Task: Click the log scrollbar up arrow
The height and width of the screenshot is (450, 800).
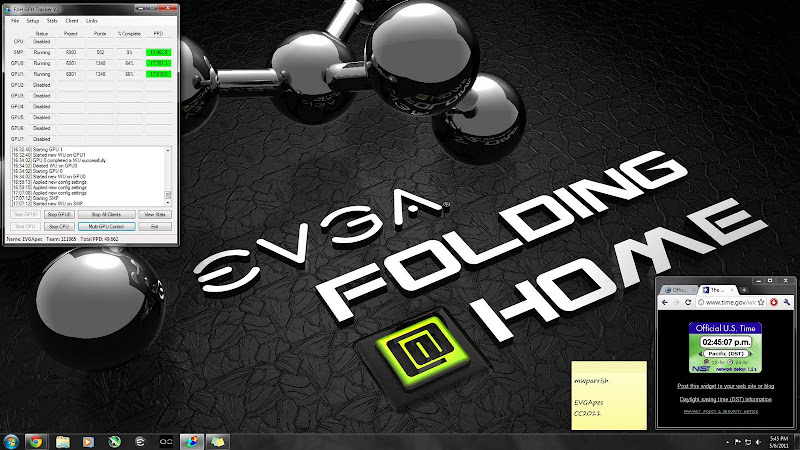Action: click(167, 150)
